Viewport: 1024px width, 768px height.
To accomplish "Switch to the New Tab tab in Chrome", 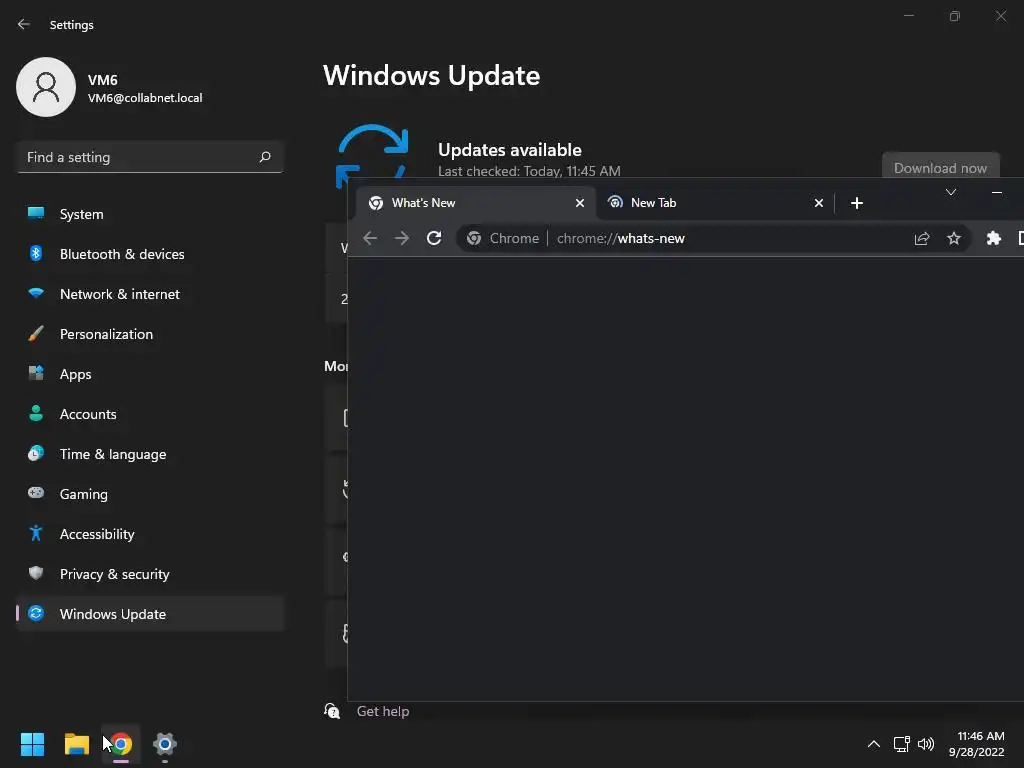I will click(x=715, y=203).
